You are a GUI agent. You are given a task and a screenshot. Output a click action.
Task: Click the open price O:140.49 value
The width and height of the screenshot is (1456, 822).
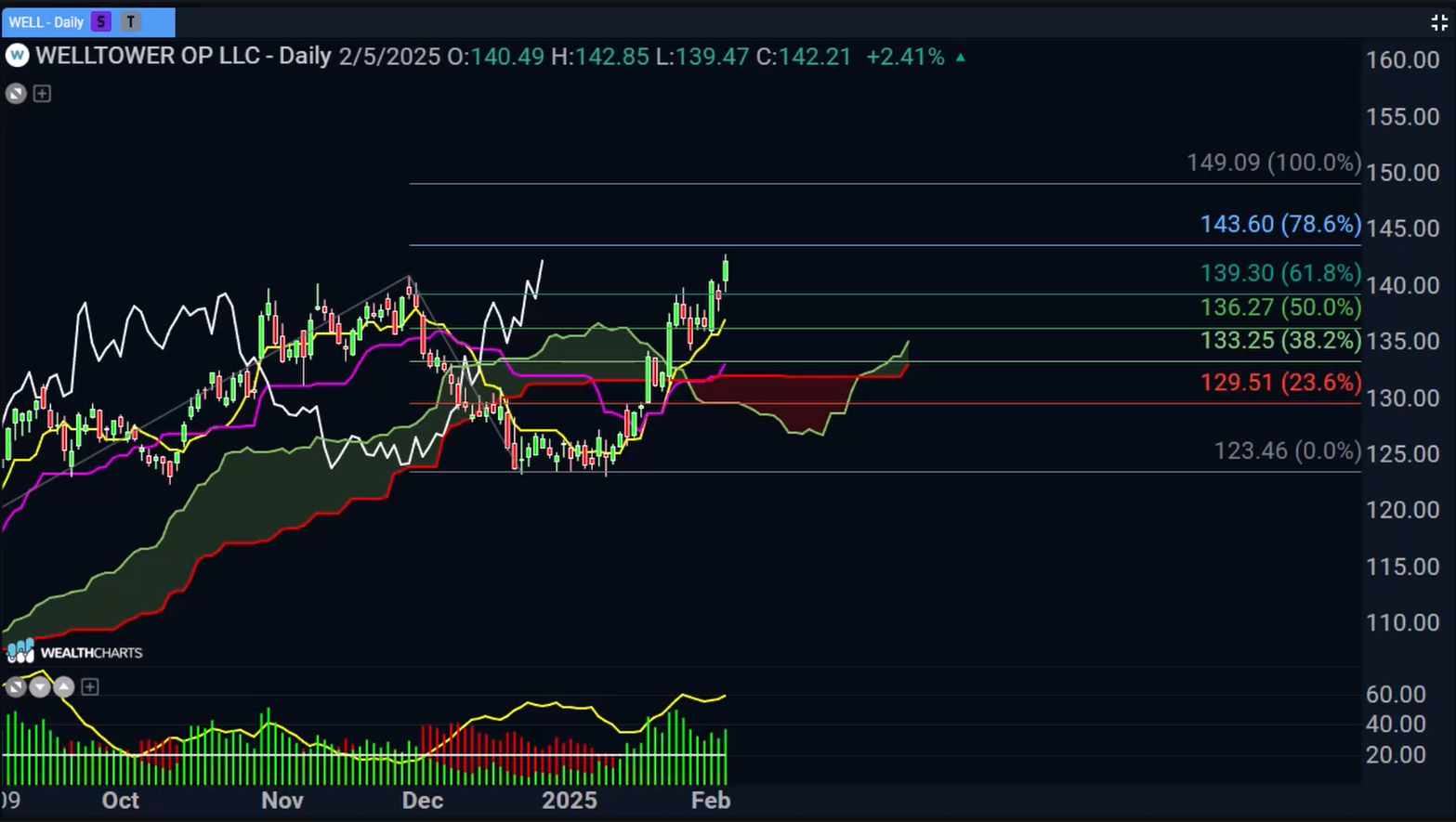(x=495, y=57)
